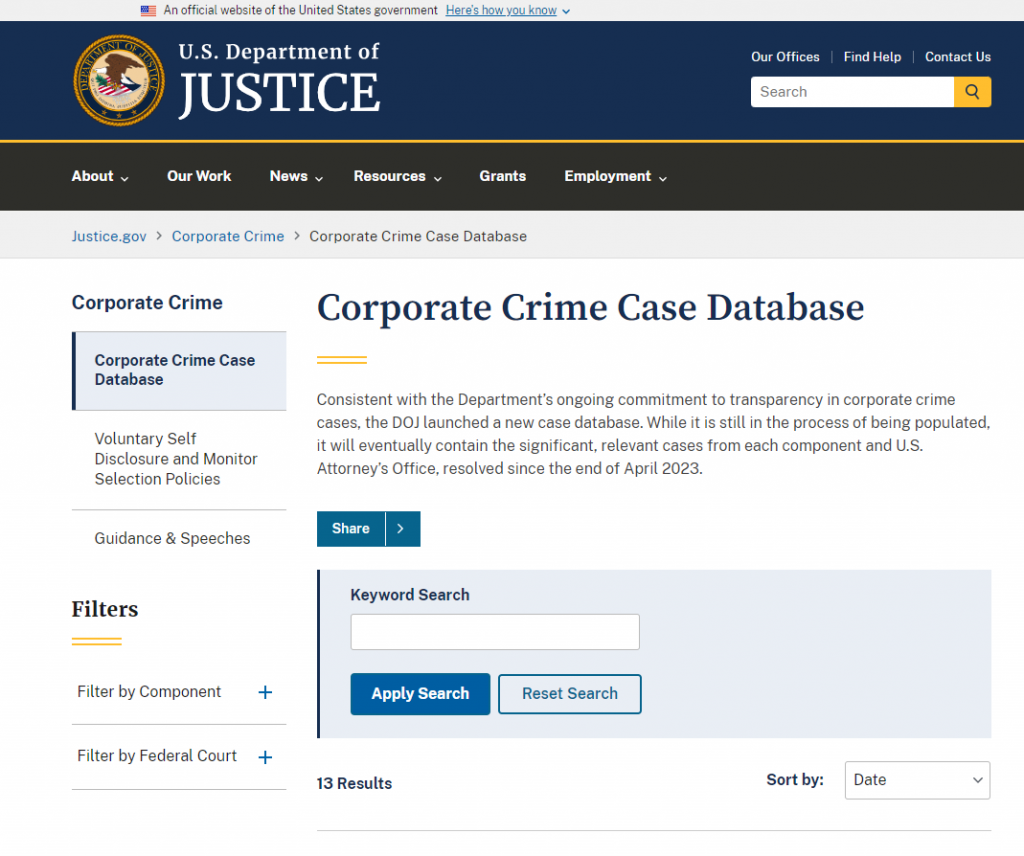This screenshot has width=1024, height=856.
Task: Open the Resources dropdown menu
Action: 398,176
